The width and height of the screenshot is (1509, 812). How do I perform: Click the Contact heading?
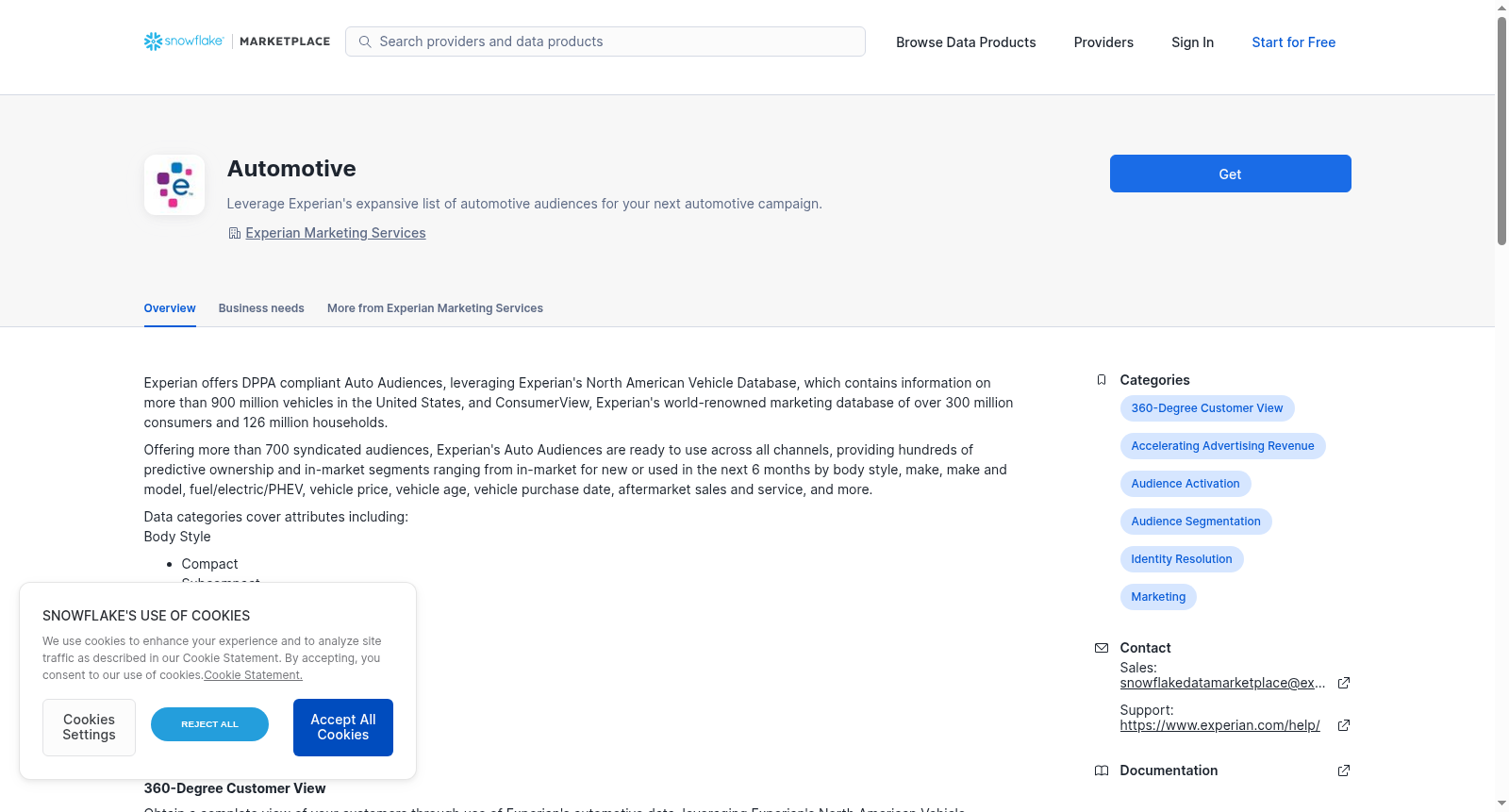click(1145, 648)
